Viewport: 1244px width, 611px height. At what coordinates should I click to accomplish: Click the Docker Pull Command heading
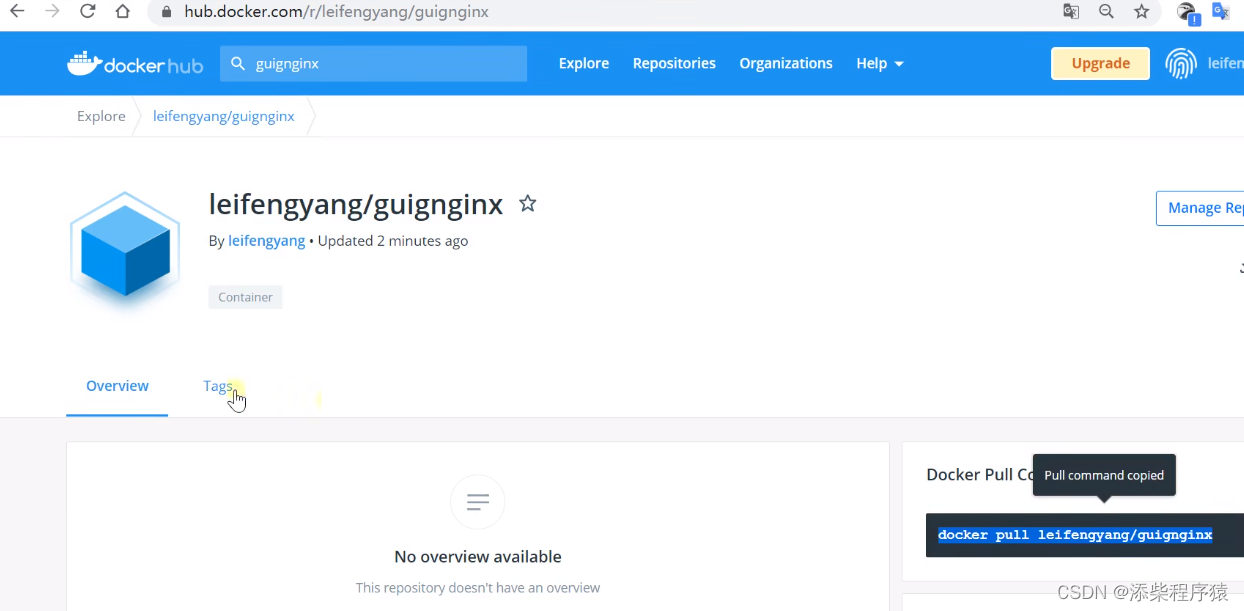point(980,475)
